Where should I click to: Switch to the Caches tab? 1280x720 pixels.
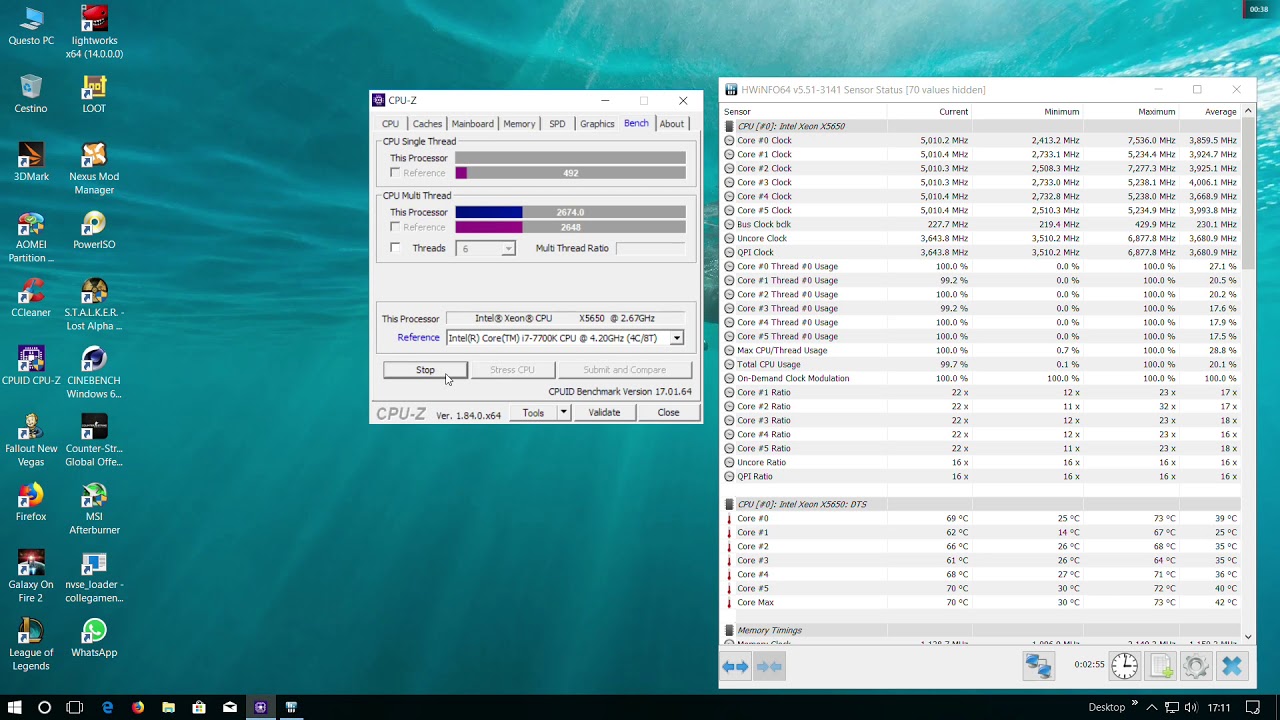[427, 124]
